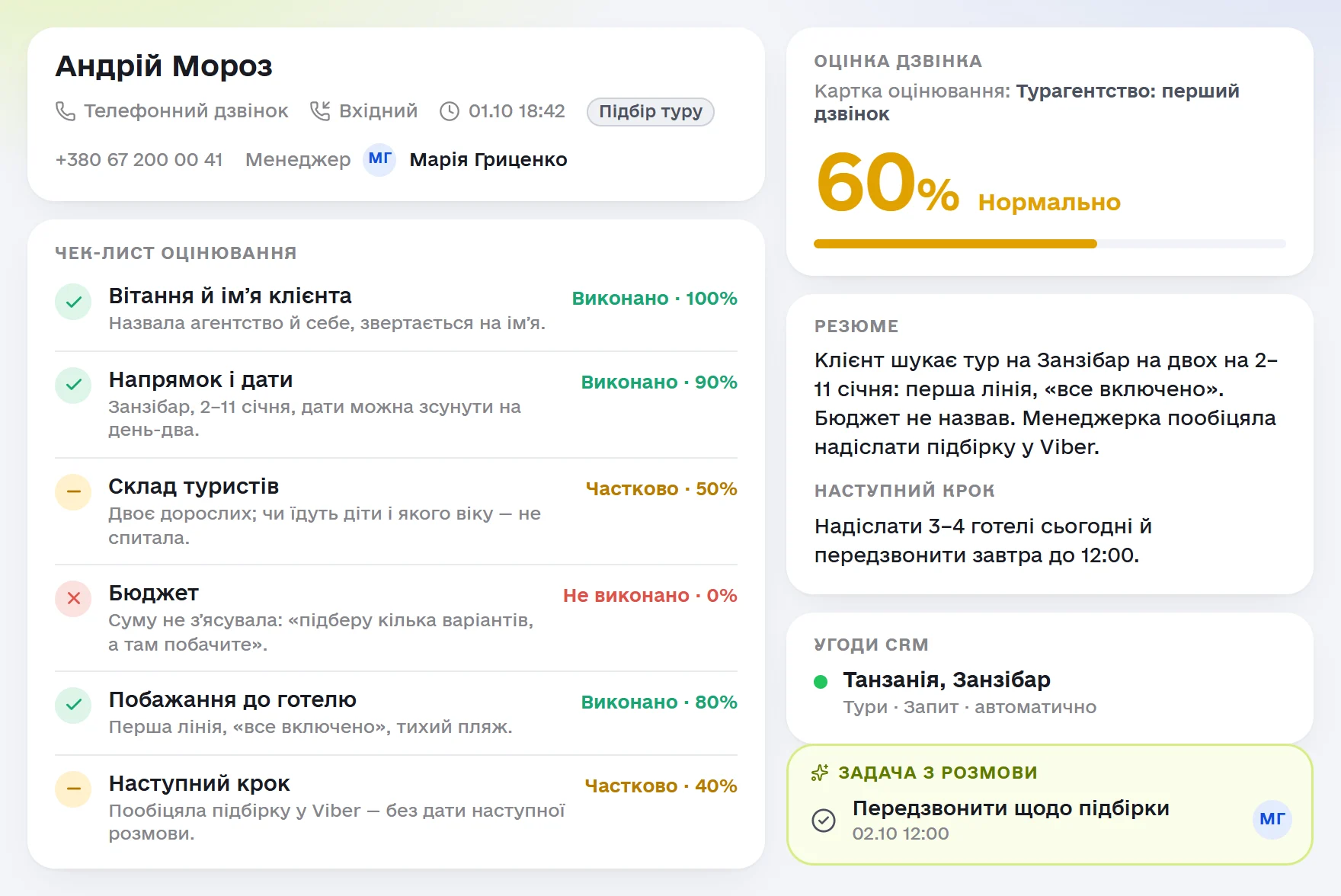Click the Тури · Запит · автоматично deal subtitle

[x=969, y=707]
